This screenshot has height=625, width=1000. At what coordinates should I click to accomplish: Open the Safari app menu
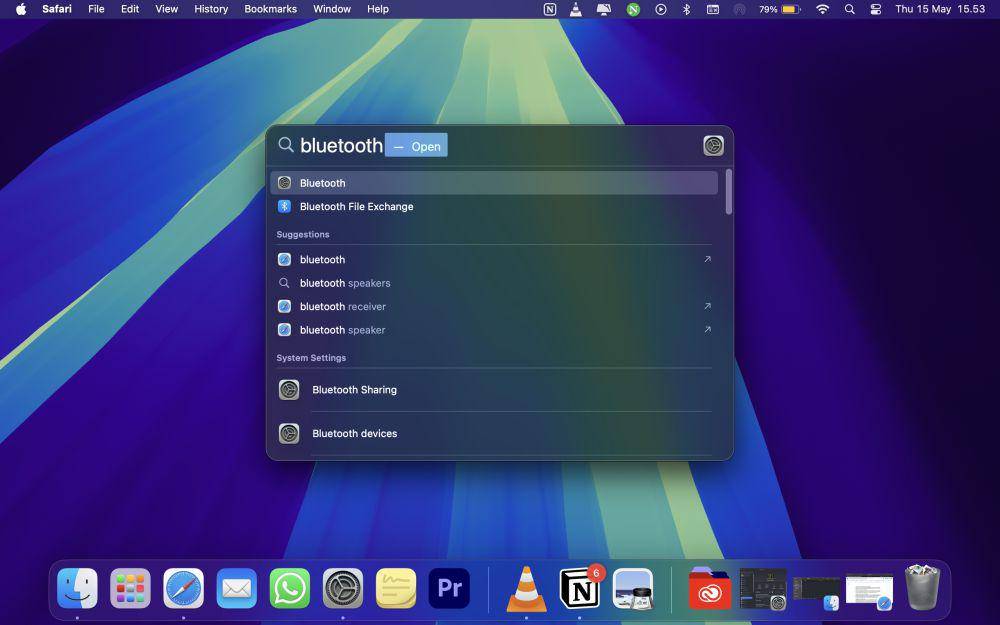(x=57, y=9)
